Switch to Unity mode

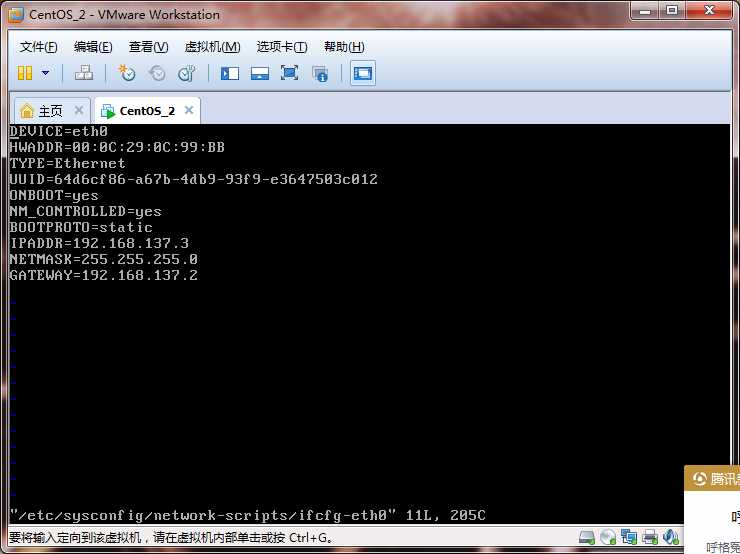click(x=320, y=74)
